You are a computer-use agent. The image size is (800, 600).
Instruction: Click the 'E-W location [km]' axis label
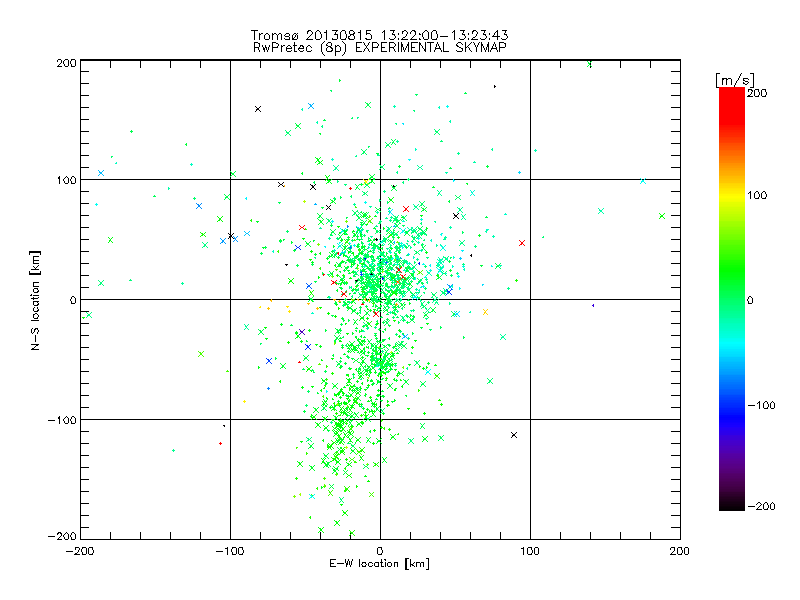(x=379, y=564)
